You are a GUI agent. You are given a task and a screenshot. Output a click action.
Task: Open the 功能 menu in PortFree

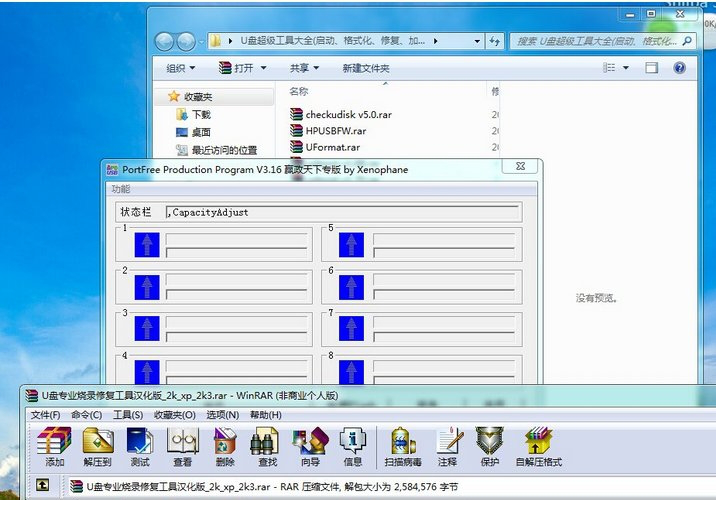(120, 189)
